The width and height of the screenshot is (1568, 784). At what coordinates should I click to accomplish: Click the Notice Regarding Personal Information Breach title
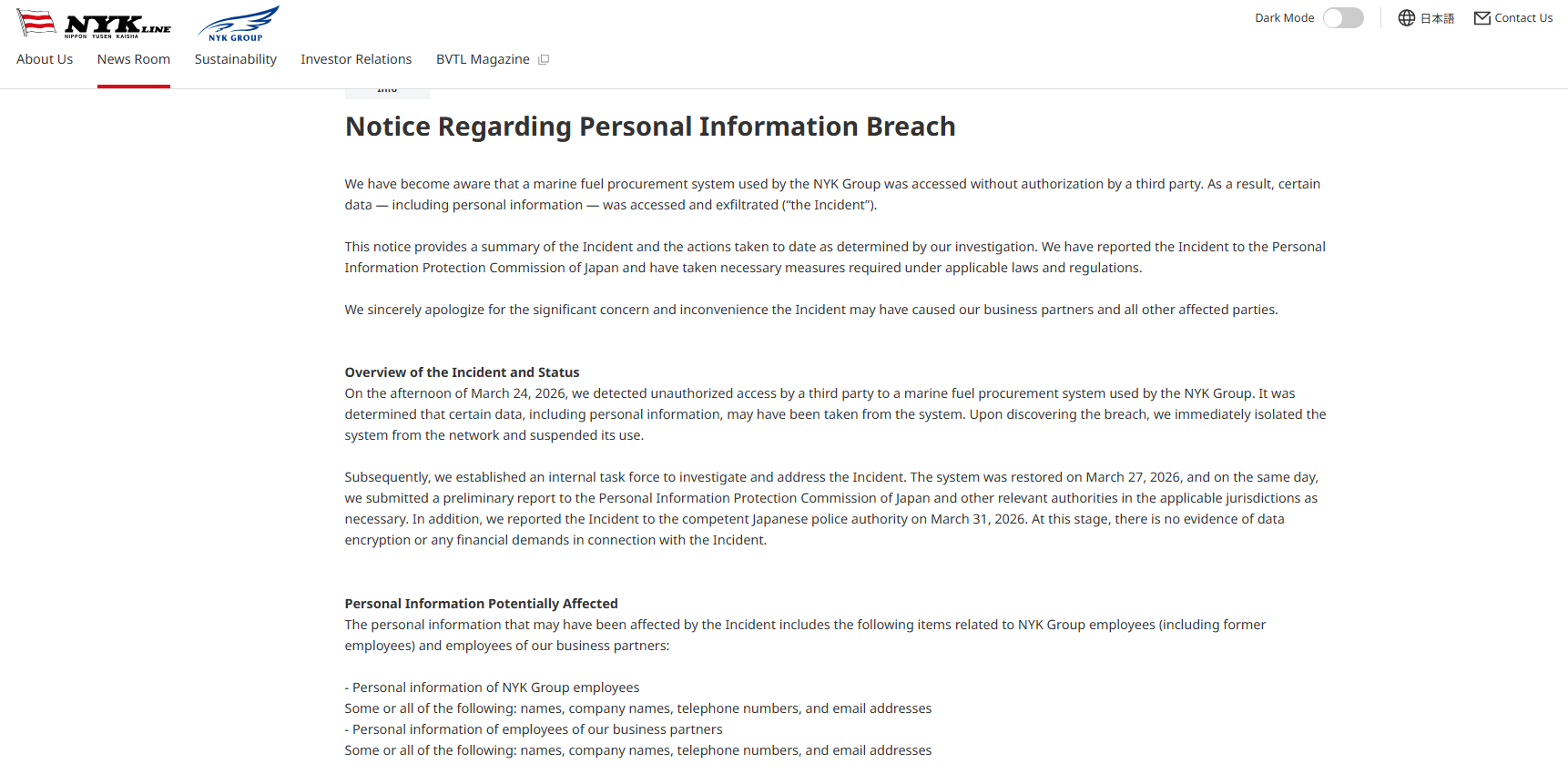650,127
